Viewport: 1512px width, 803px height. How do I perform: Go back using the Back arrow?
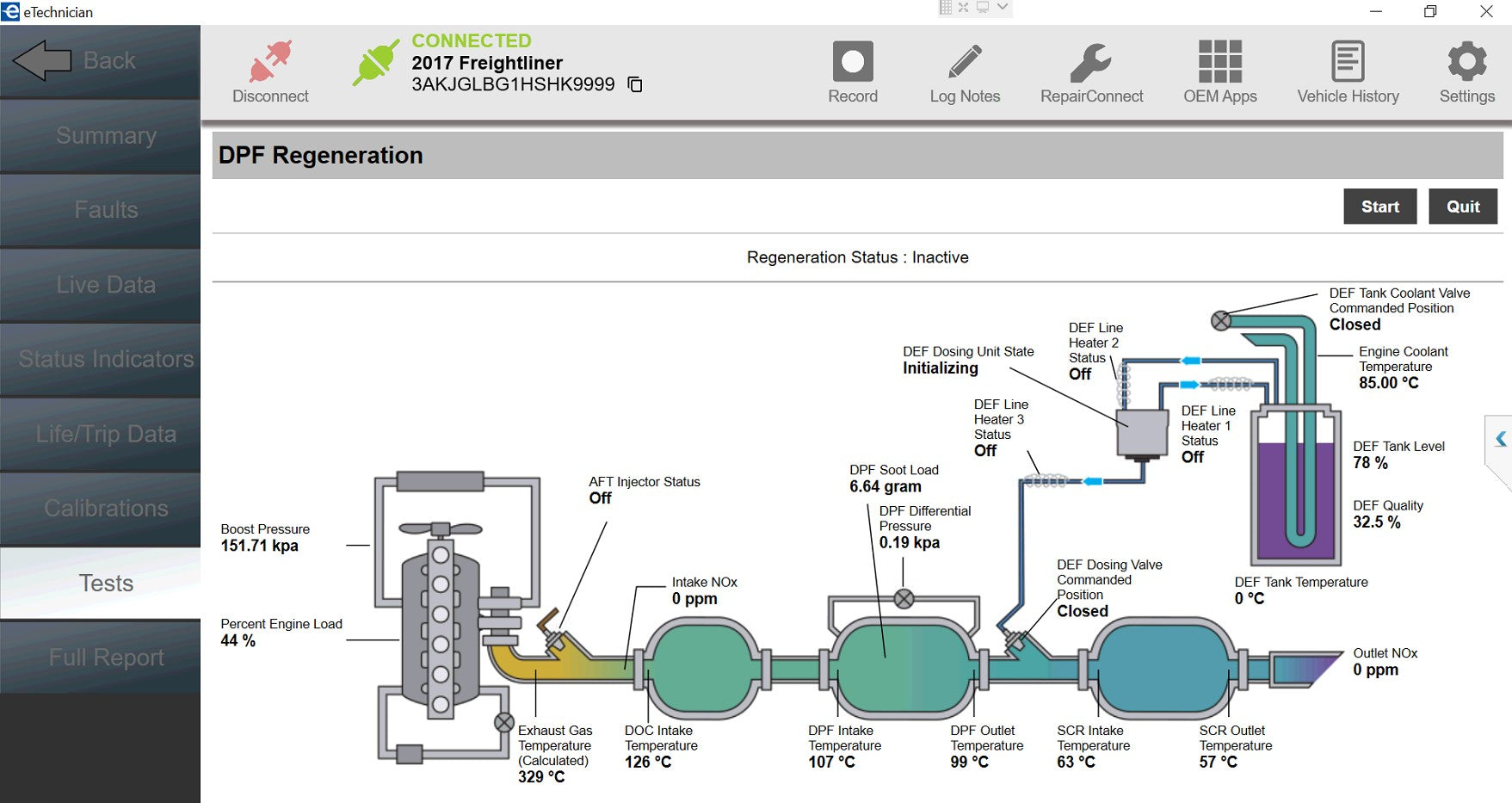click(43, 61)
